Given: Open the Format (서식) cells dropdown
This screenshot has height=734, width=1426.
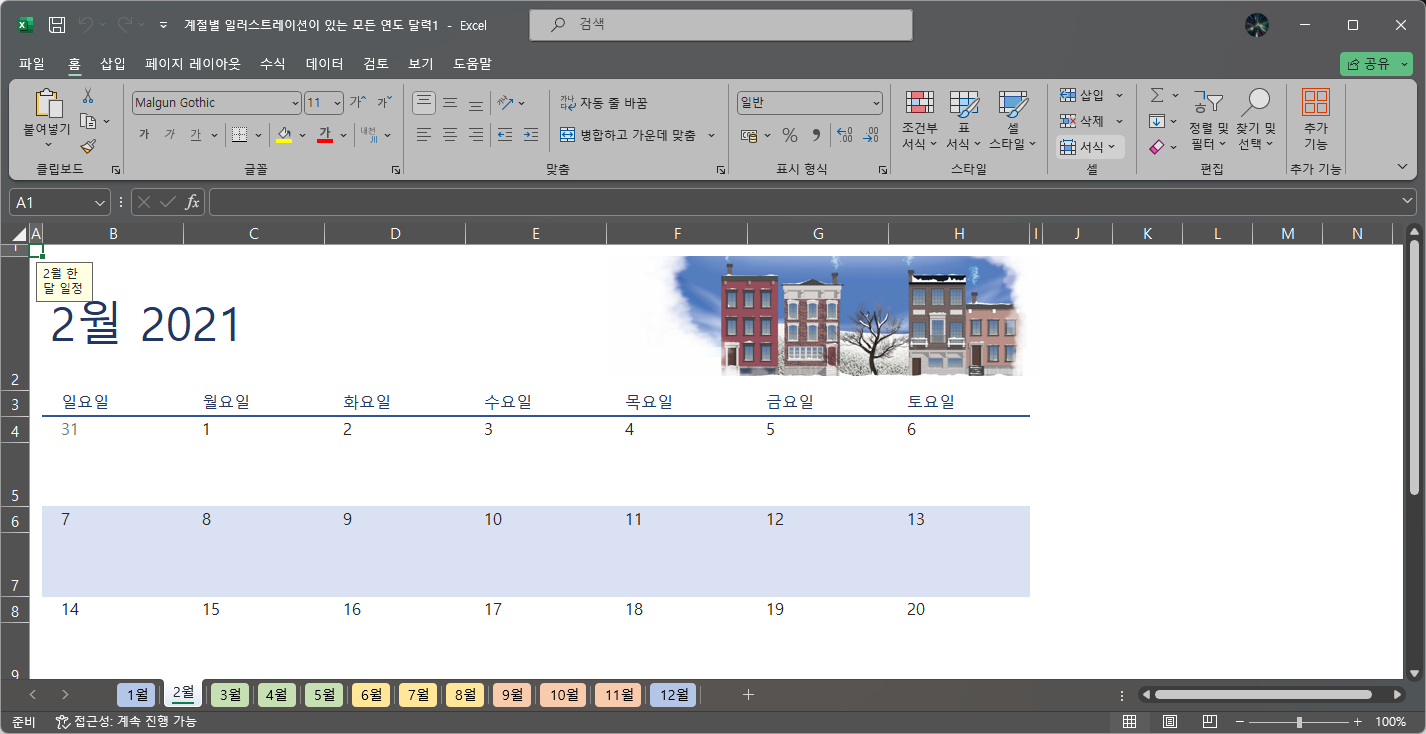Looking at the screenshot, I should (1091, 147).
